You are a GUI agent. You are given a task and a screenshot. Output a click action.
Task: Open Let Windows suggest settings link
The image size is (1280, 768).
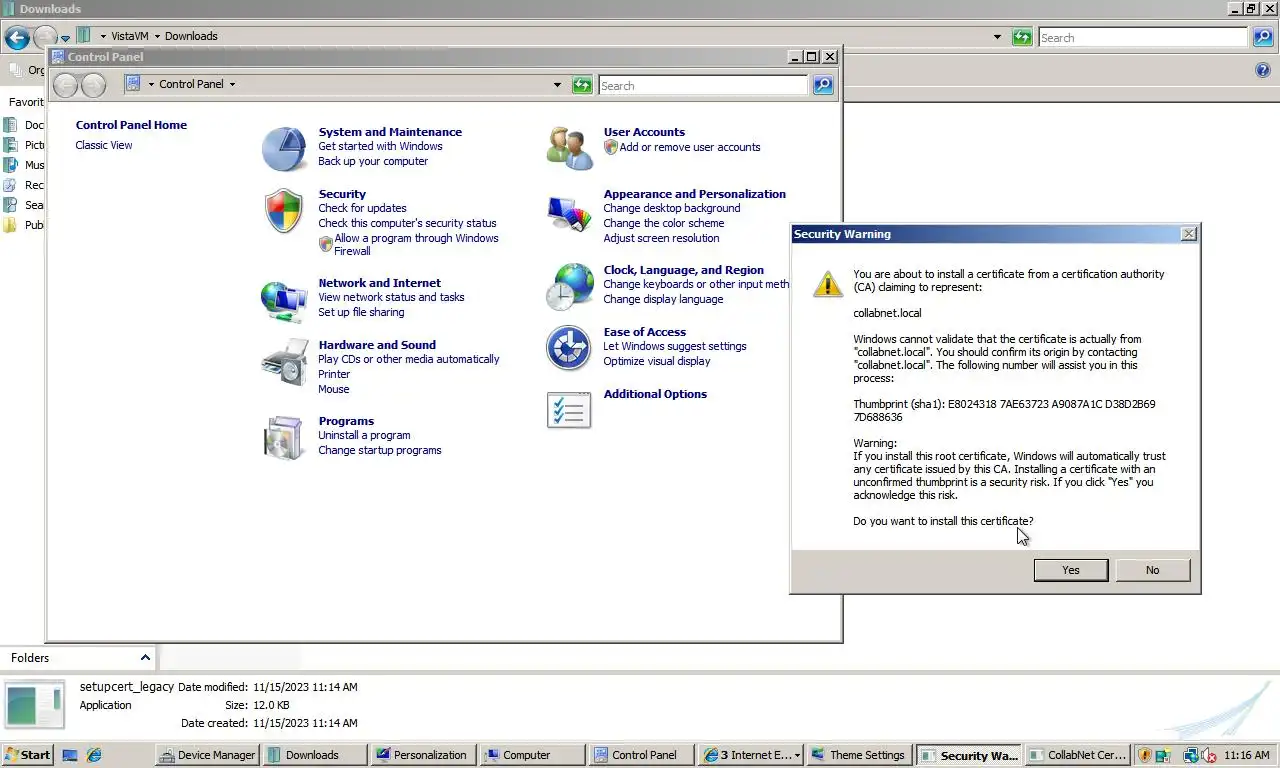point(675,346)
